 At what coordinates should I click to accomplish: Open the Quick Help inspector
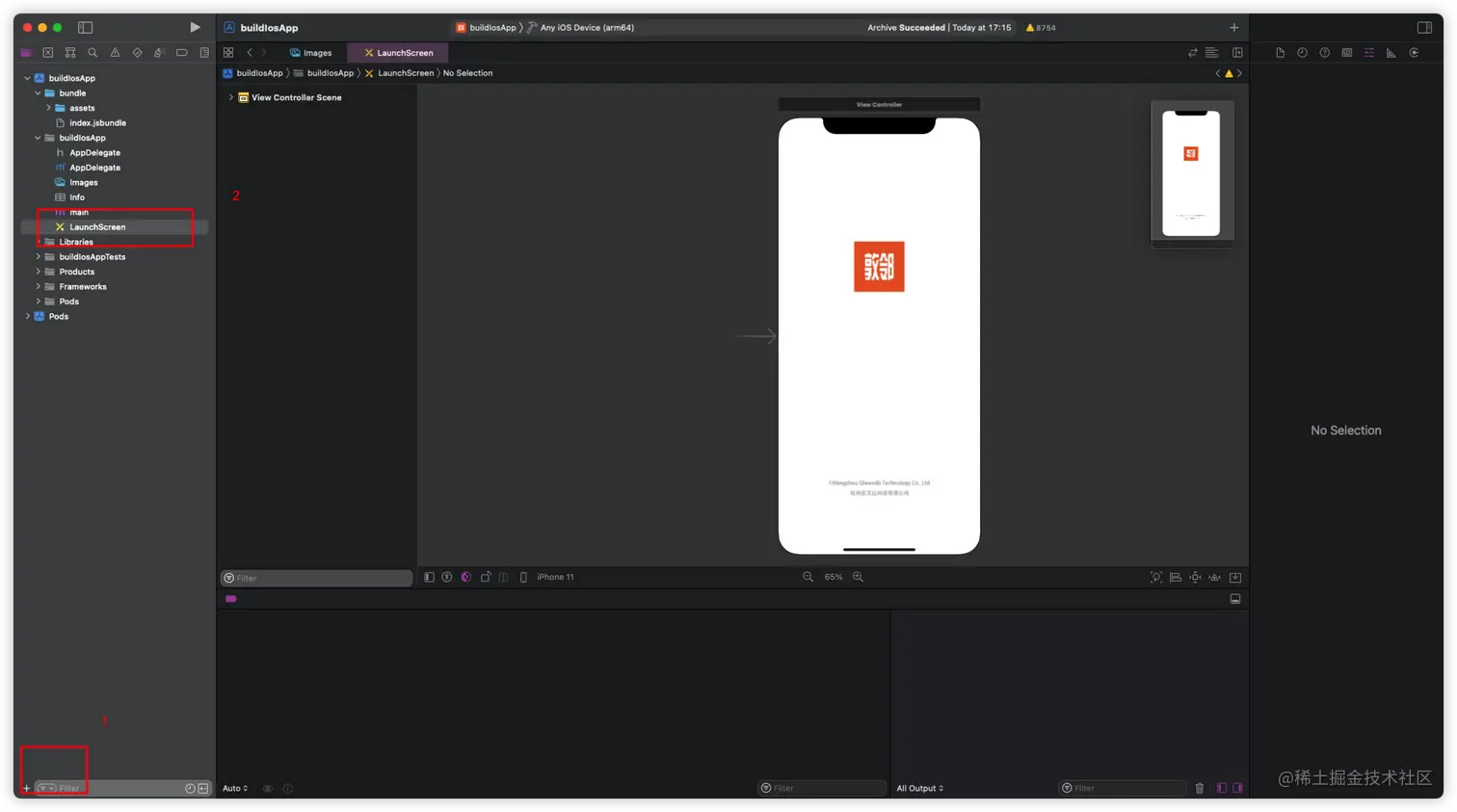tap(1325, 53)
